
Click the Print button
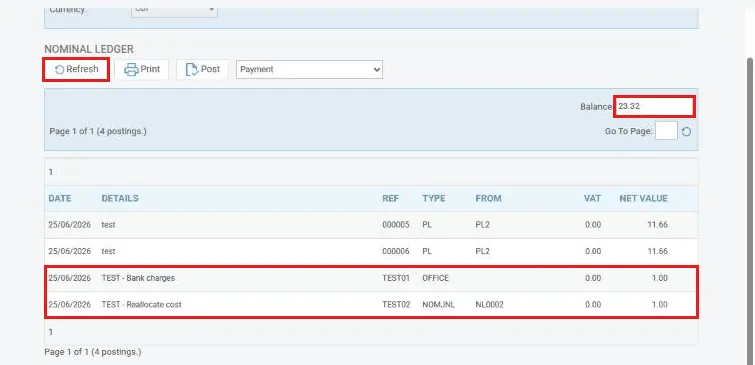142,69
